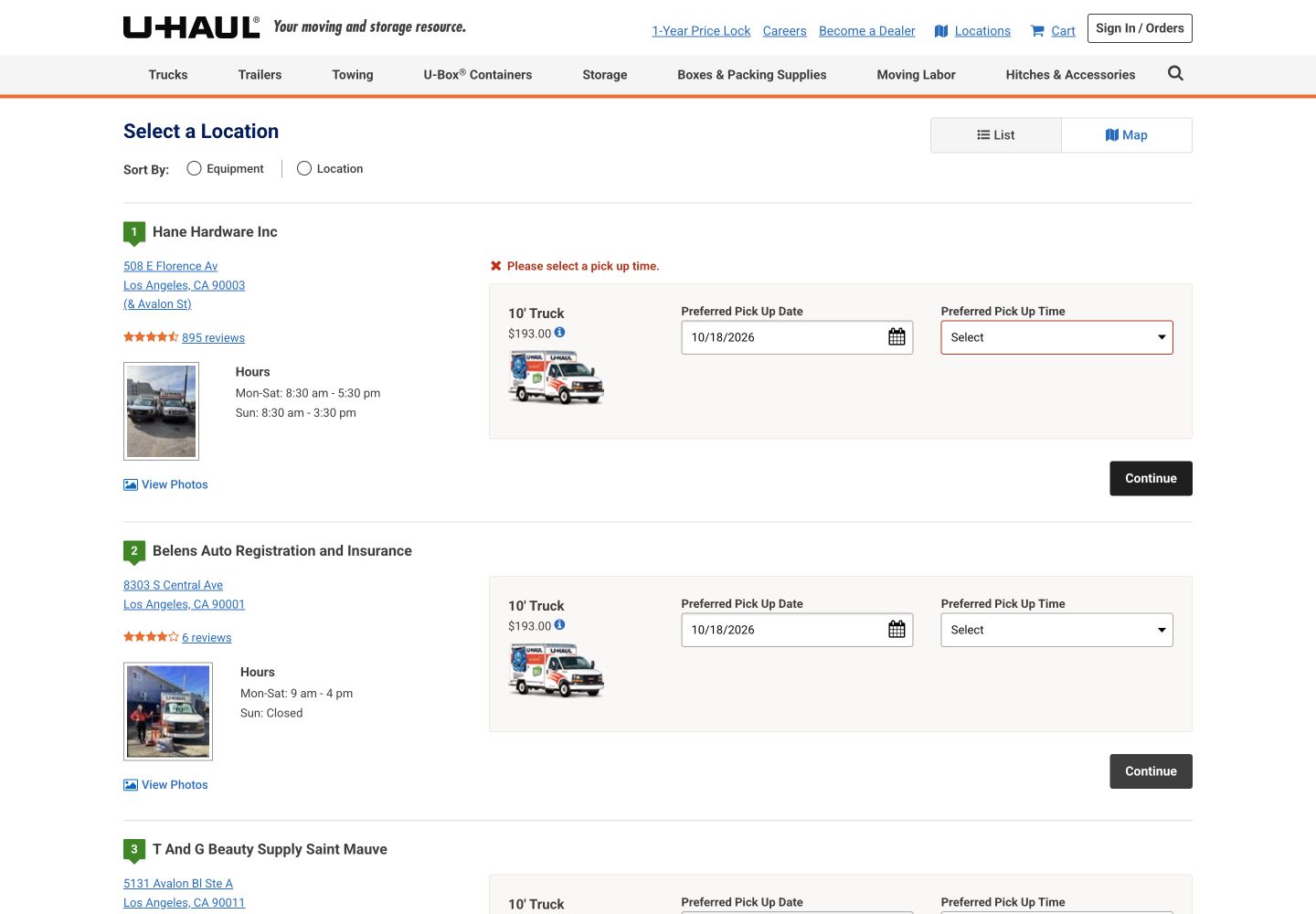The width and height of the screenshot is (1316, 914).
Task: Click number 1 location marker
Action: coord(134,233)
